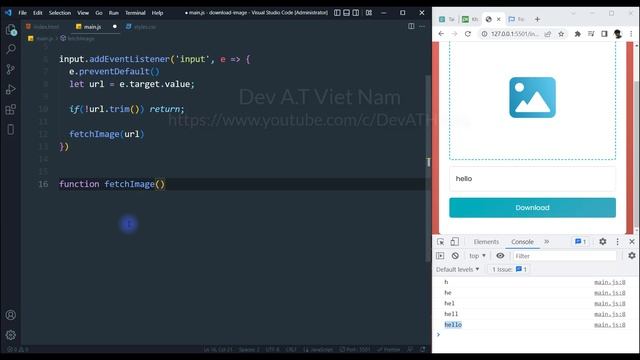Open the Search view in VS Code
Screen dimensions: 640x360
[11, 49]
